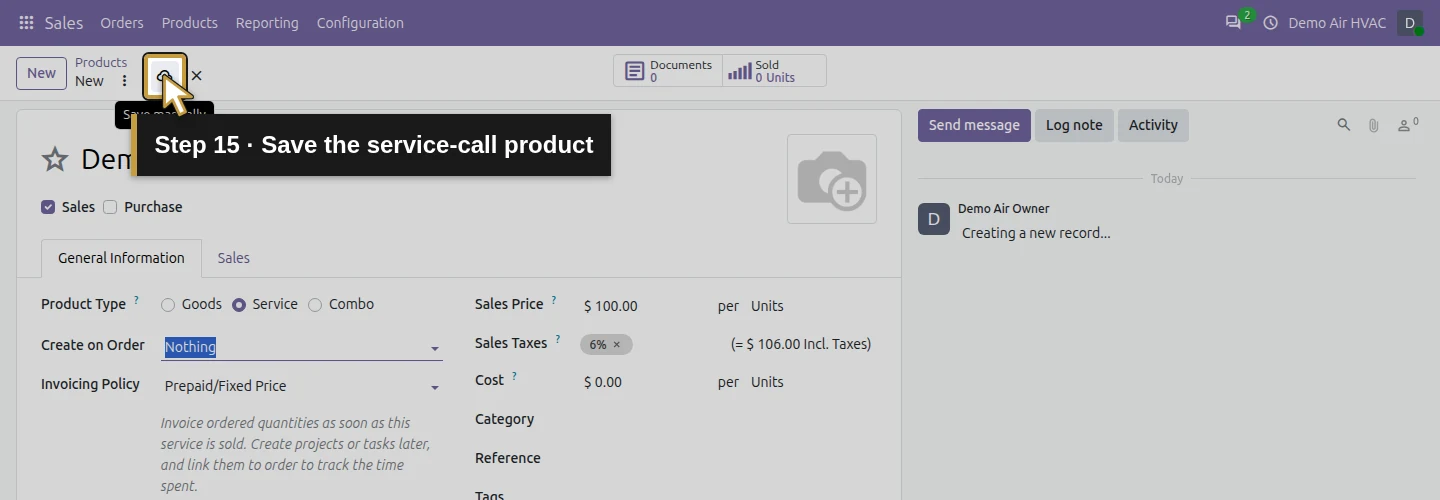Image resolution: width=1440 pixels, height=500 pixels.
Task: Show Cost help tooltip
Action: tap(514, 377)
